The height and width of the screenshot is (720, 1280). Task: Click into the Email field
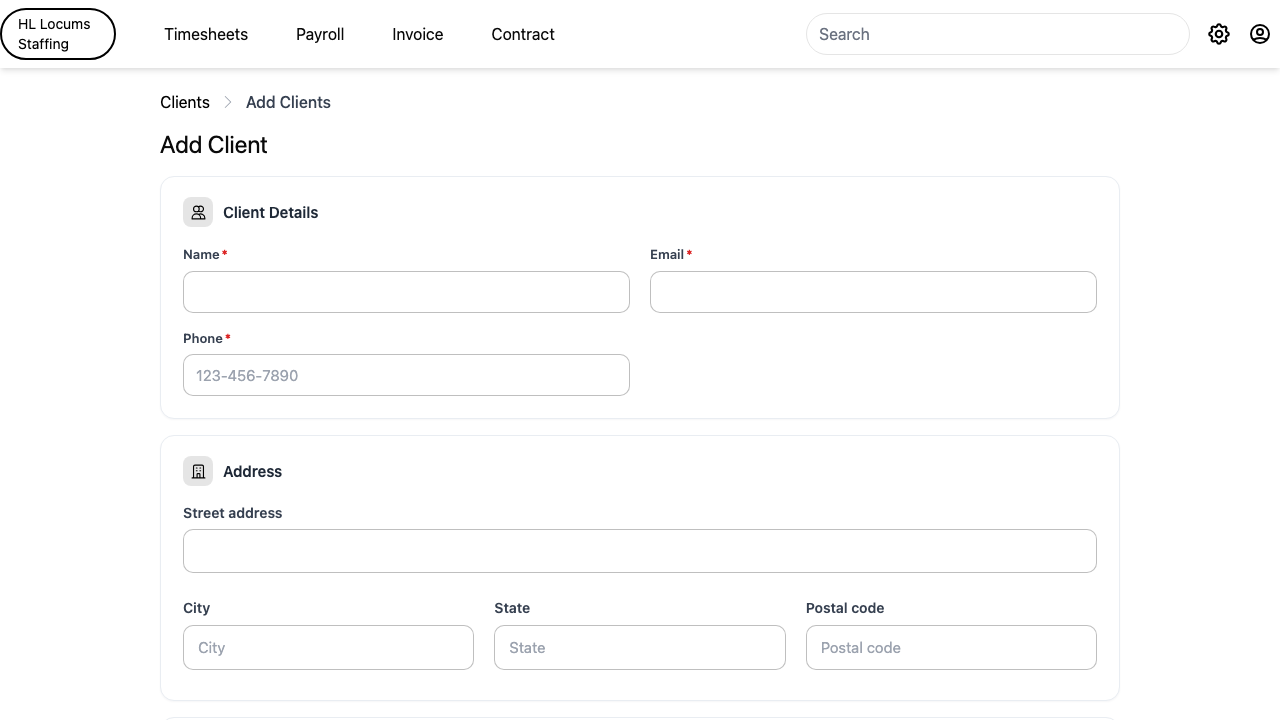(x=873, y=292)
